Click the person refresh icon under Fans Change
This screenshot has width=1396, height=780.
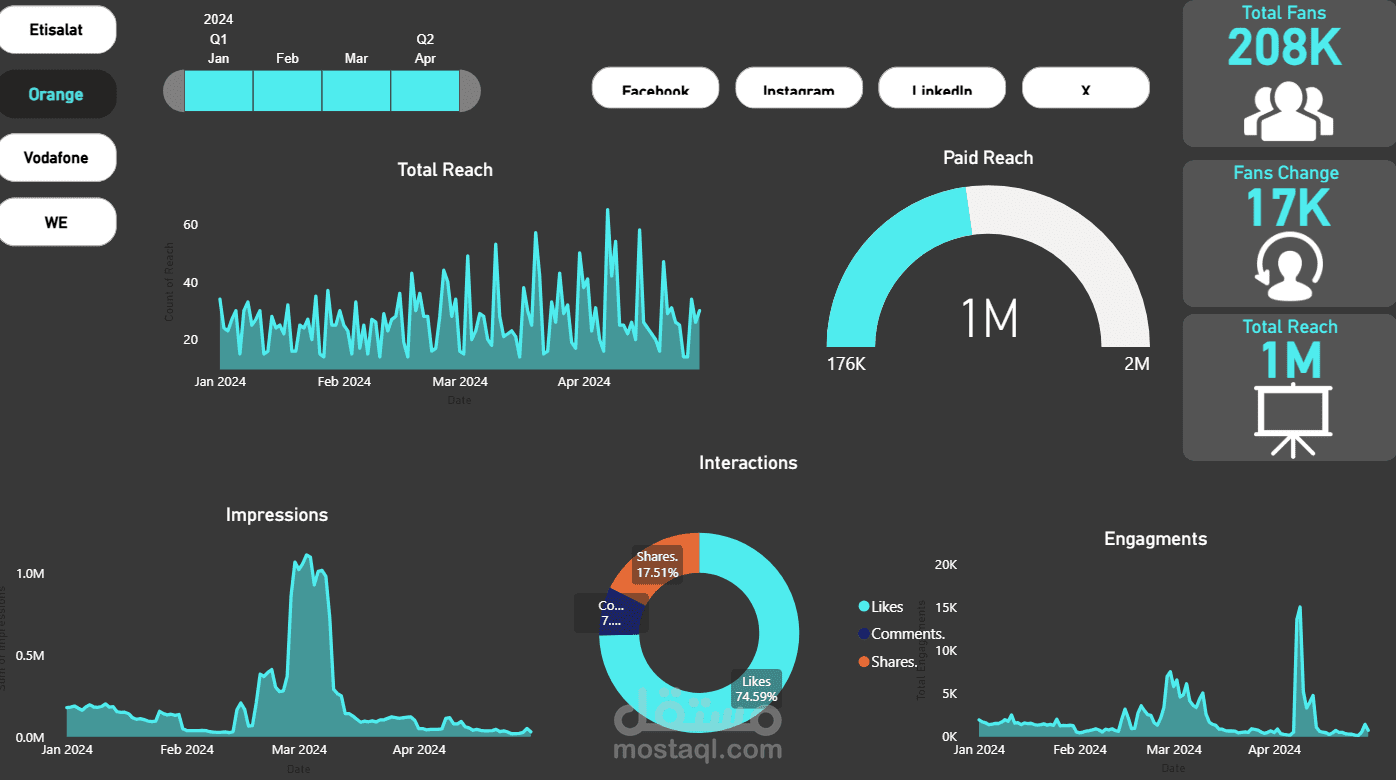pos(1289,267)
